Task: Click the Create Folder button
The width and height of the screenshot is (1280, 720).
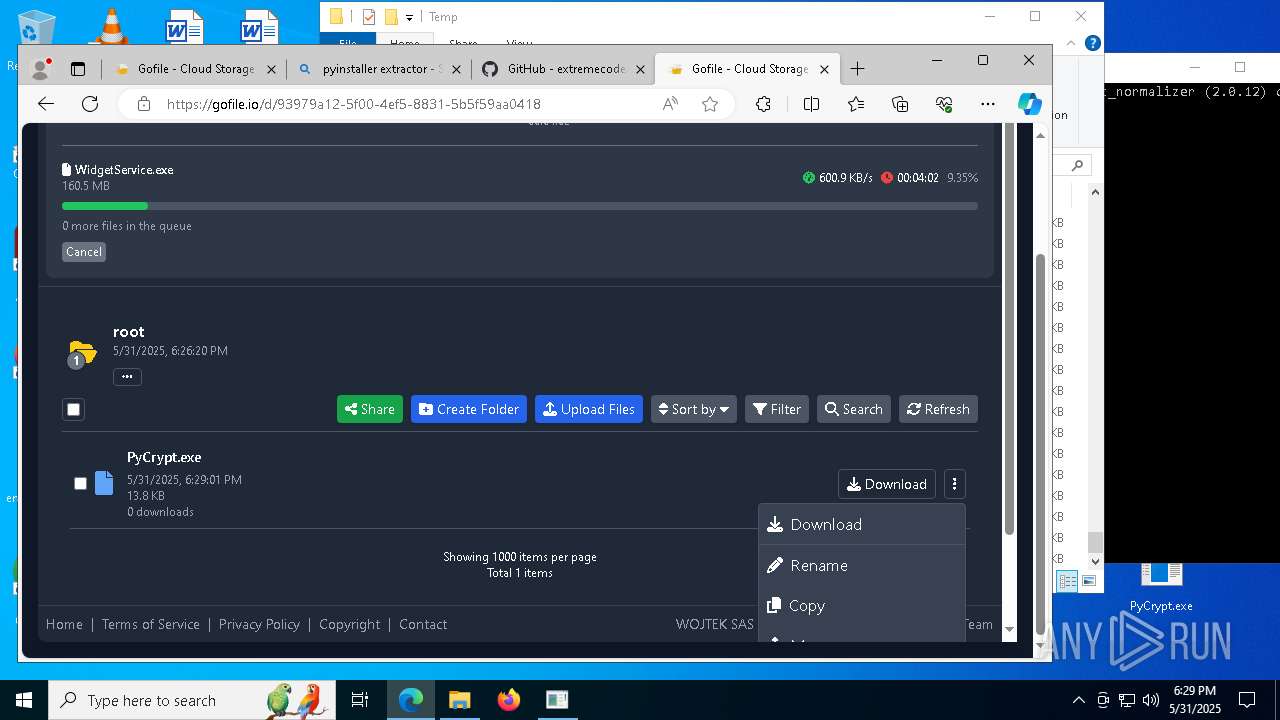Action: pyautogui.click(x=469, y=409)
